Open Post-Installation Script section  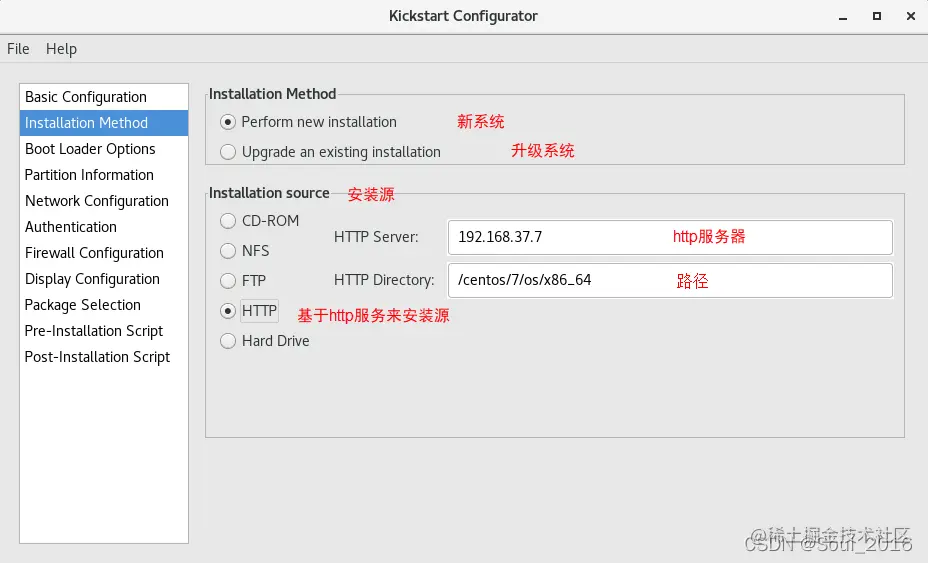pyautogui.click(x=104, y=358)
